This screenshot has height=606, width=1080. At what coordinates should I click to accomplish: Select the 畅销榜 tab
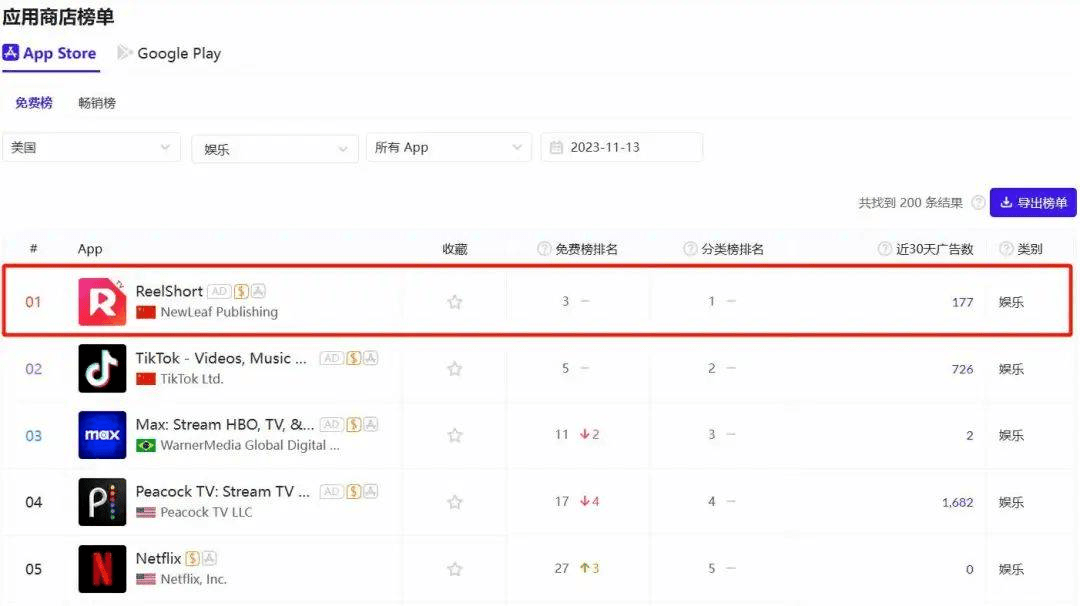[x=97, y=103]
